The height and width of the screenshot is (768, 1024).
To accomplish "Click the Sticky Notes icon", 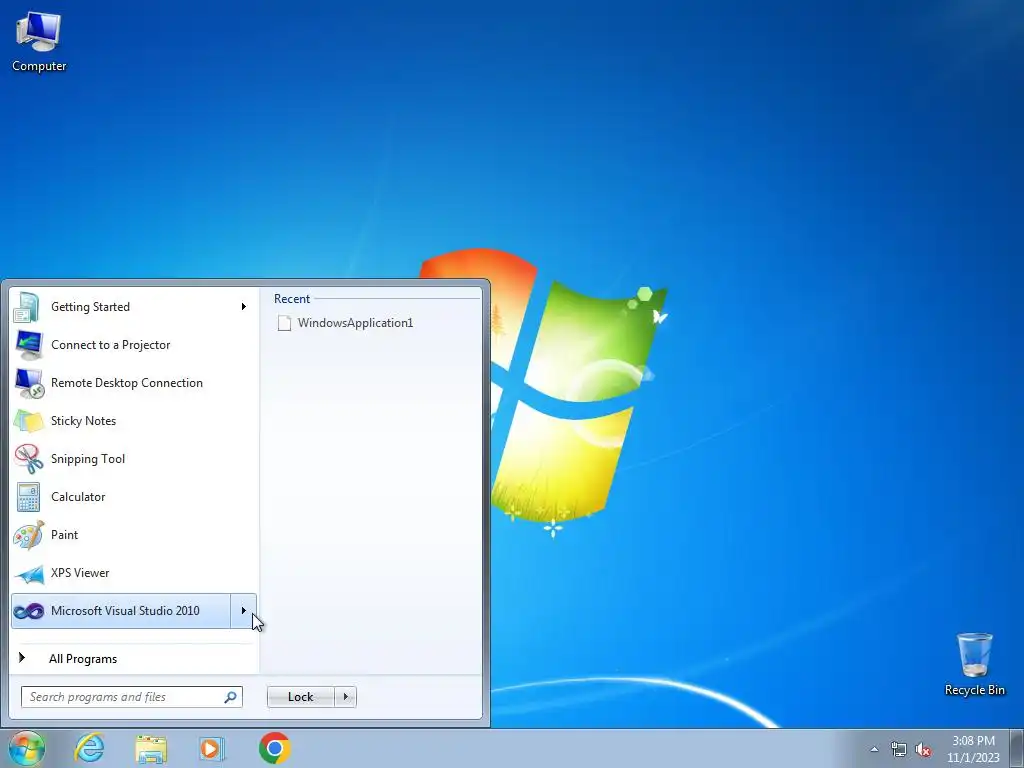I will [29, 421].
